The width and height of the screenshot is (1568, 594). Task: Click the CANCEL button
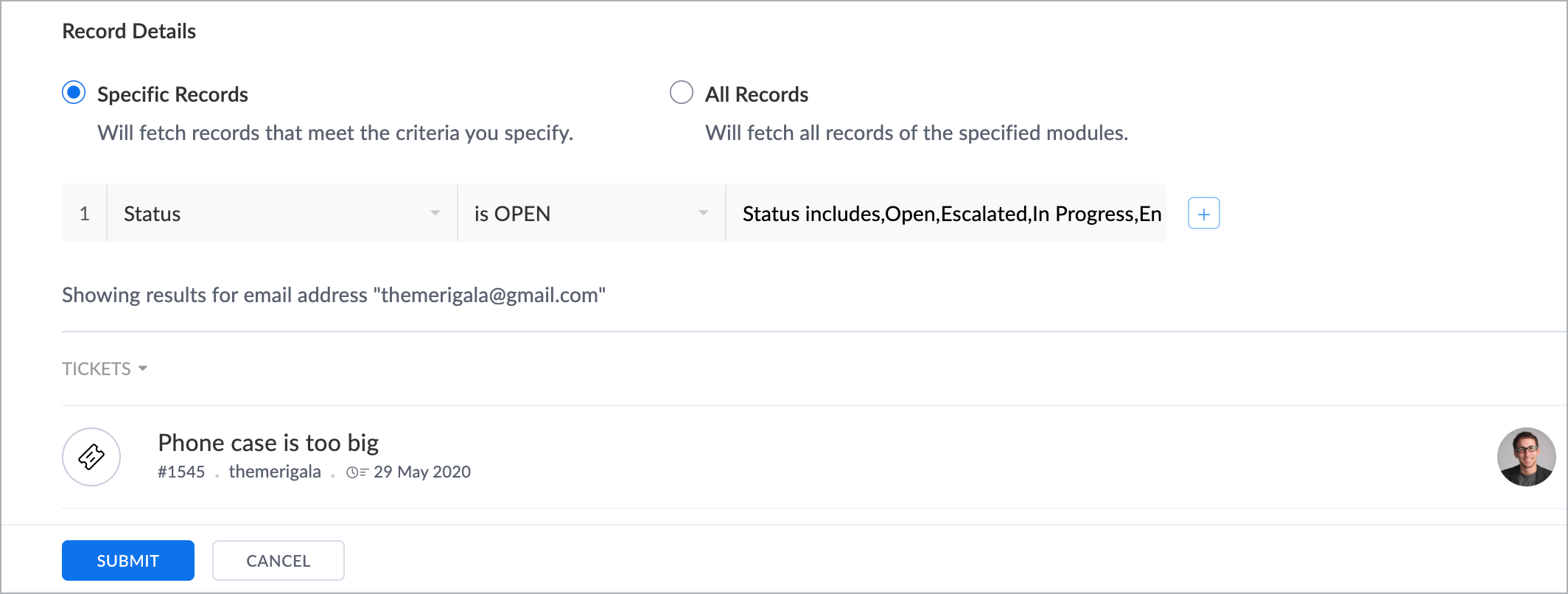[x=278, y=561]
